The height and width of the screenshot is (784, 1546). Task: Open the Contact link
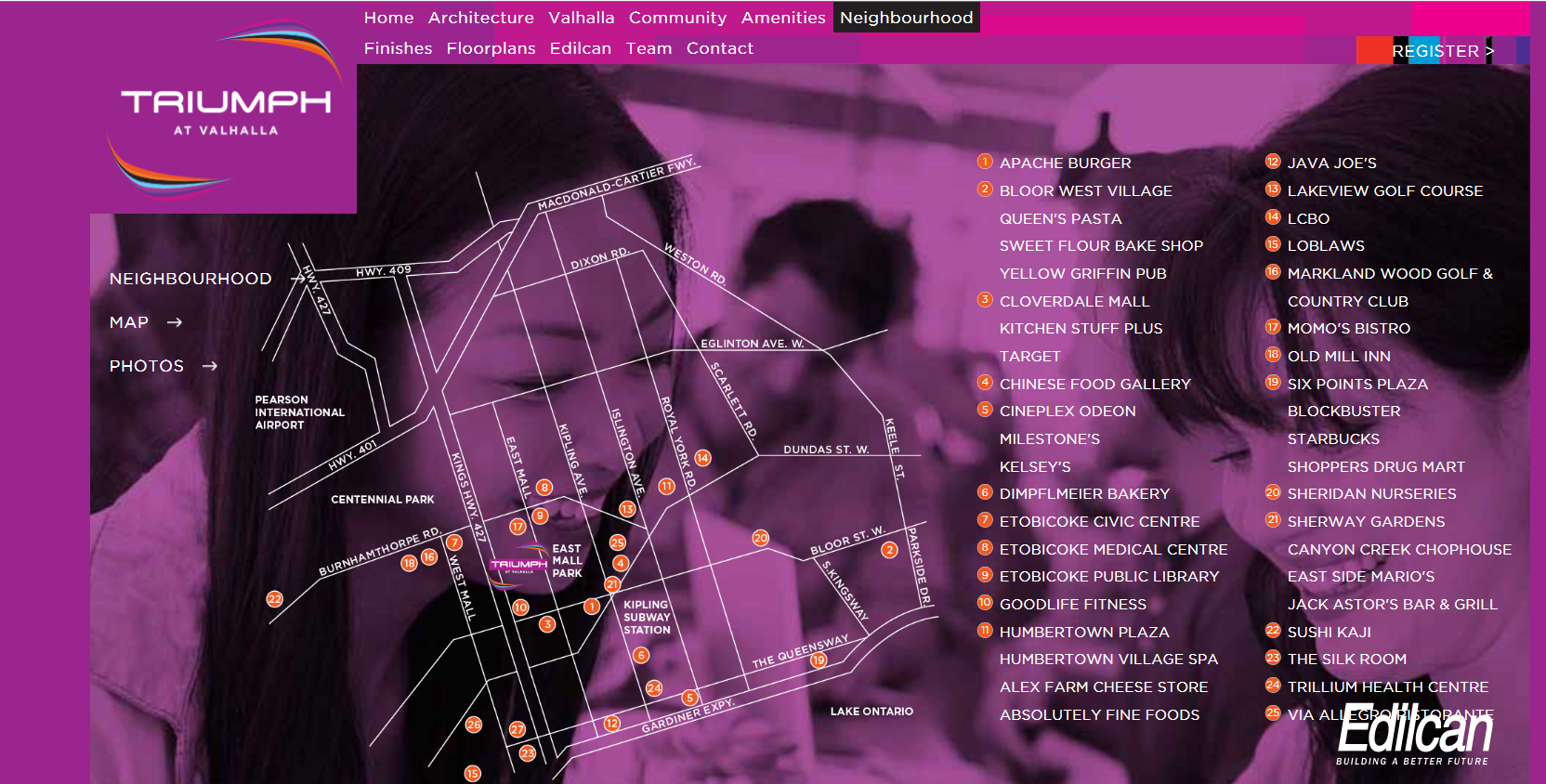[719, 48]
